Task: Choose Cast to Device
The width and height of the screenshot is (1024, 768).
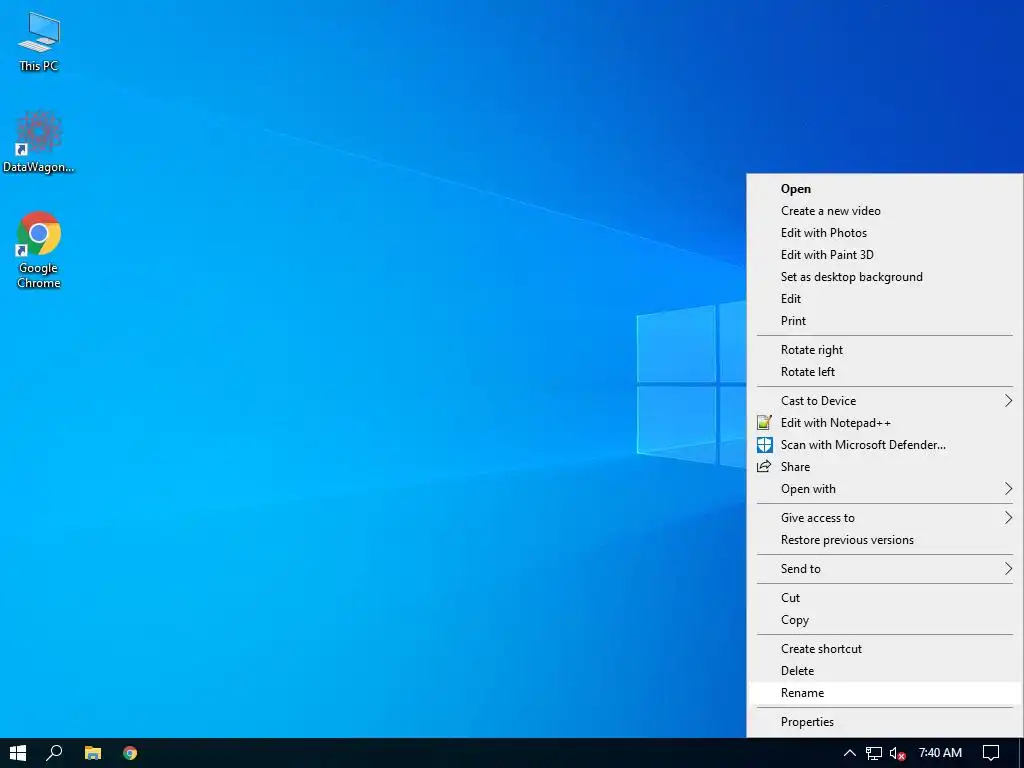Action: [884, 401]
